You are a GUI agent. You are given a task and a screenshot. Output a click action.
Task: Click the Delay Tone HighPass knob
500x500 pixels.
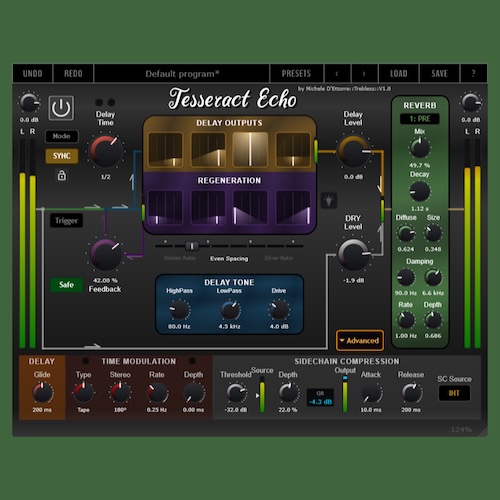coord(179,310)
